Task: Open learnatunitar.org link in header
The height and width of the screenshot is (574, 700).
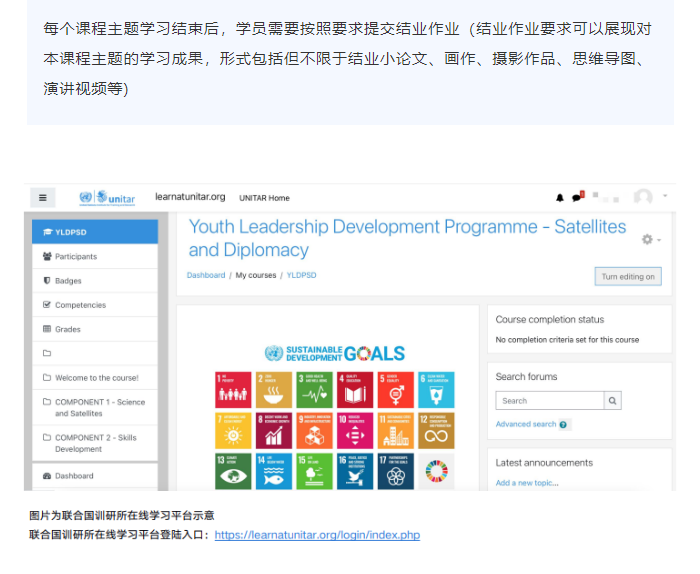Action: (x=190, y=197)
